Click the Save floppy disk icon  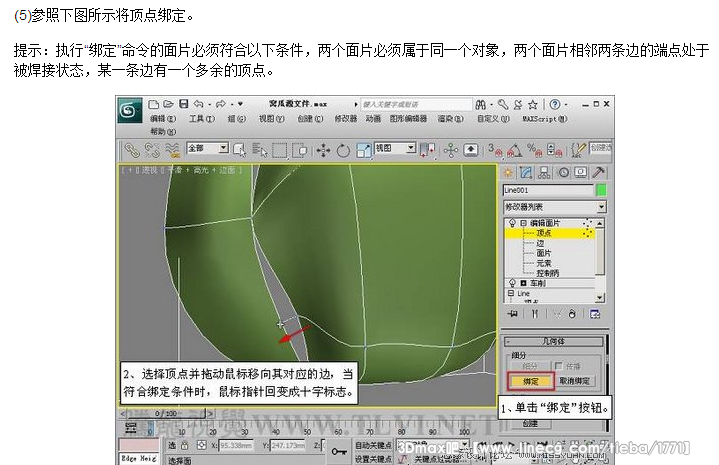pyautogui.click(x=183, y=104)
